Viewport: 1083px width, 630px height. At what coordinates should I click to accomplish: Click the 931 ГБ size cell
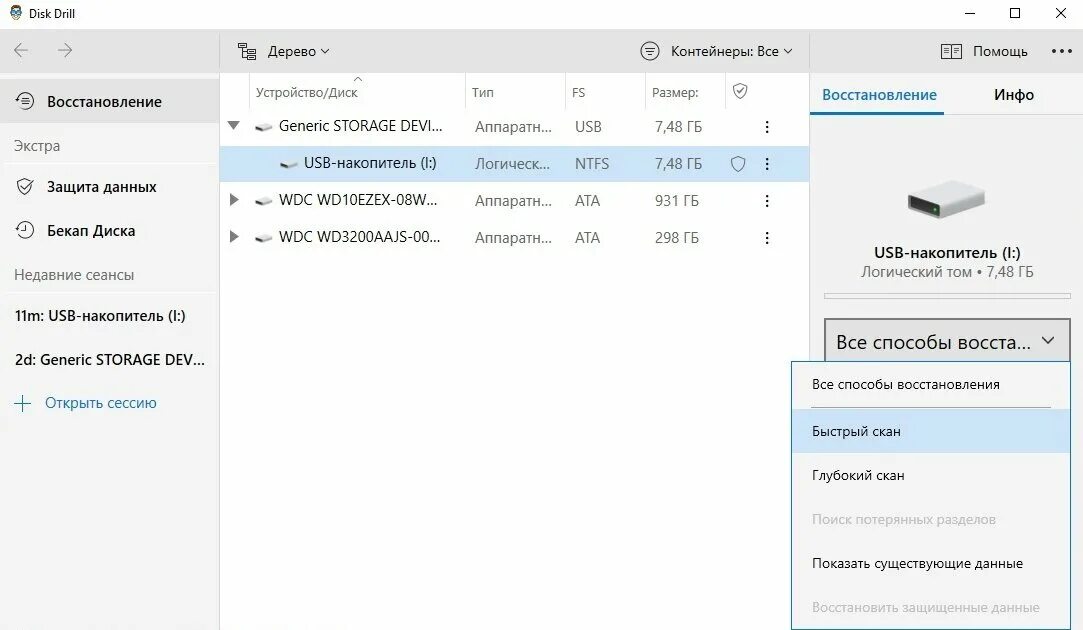[677, 201]
